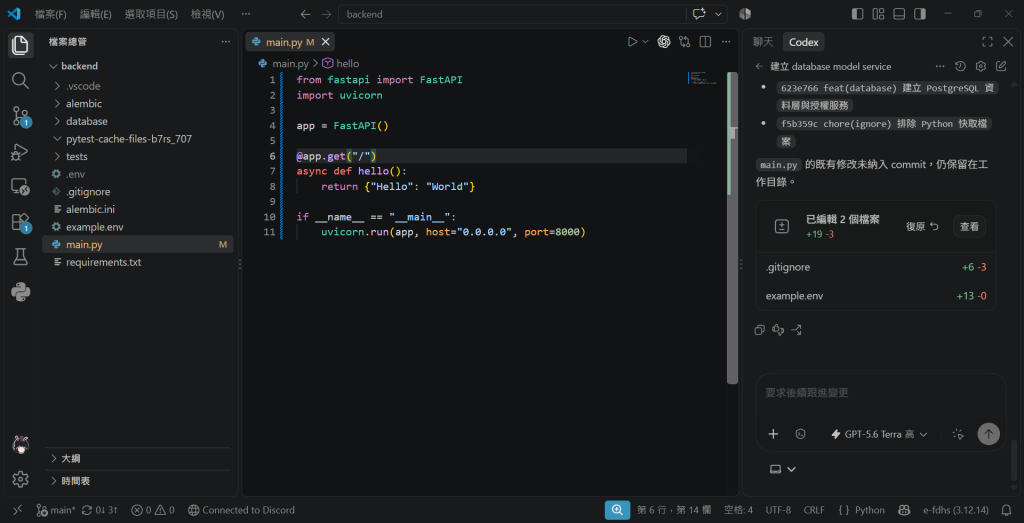The height and width of the screenshot is (523, 1024).
Task: Open Codex task history clock icon
Action: tap(960, 67)
